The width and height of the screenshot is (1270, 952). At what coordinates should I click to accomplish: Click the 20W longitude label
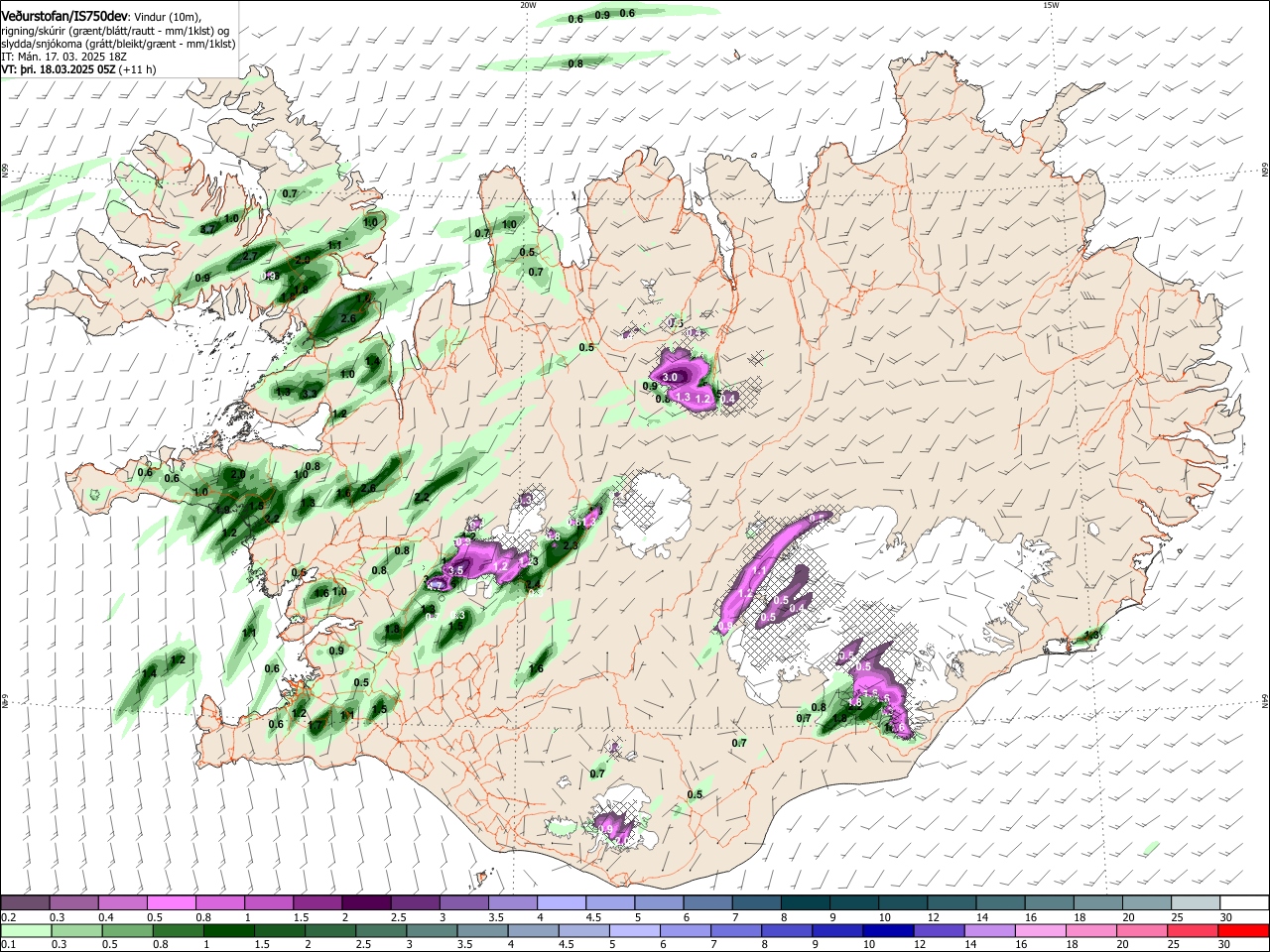click(528, 5)
